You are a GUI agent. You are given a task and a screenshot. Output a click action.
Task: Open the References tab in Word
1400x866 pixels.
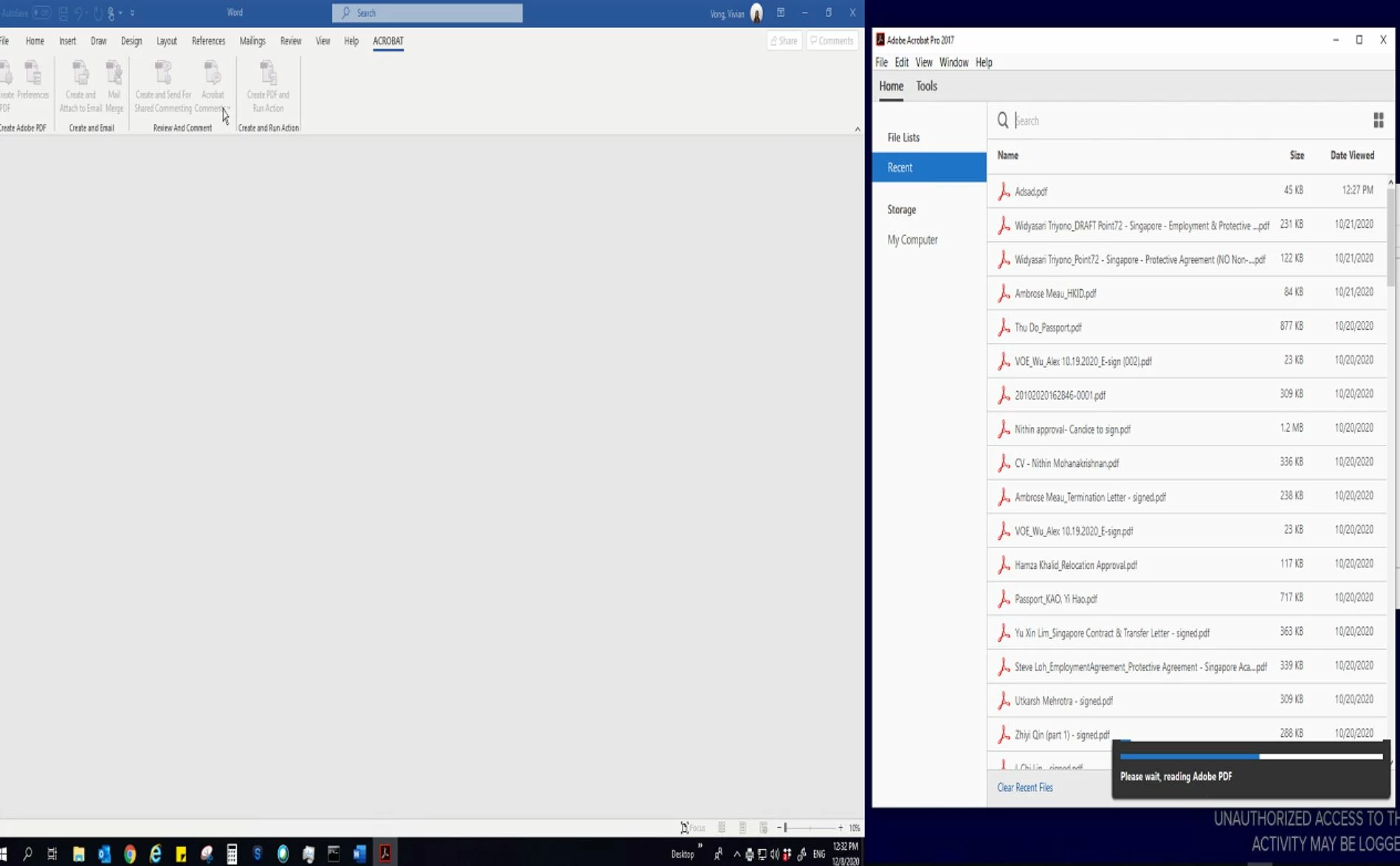(x=208, y=41)
